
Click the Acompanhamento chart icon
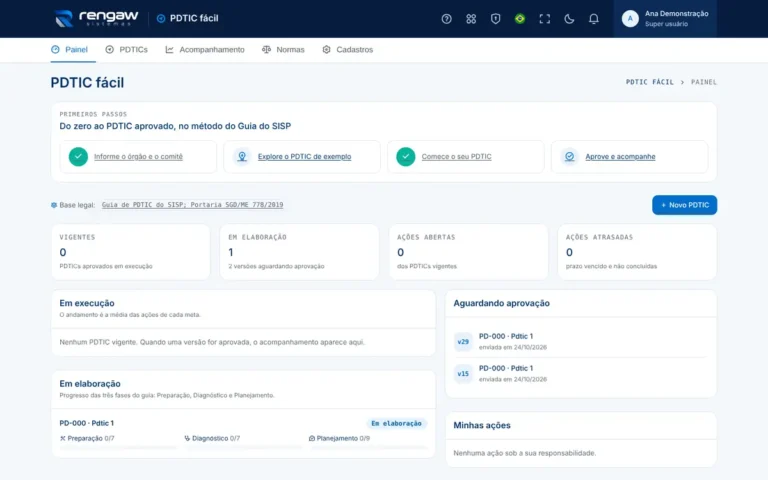(x=169, y=49)
